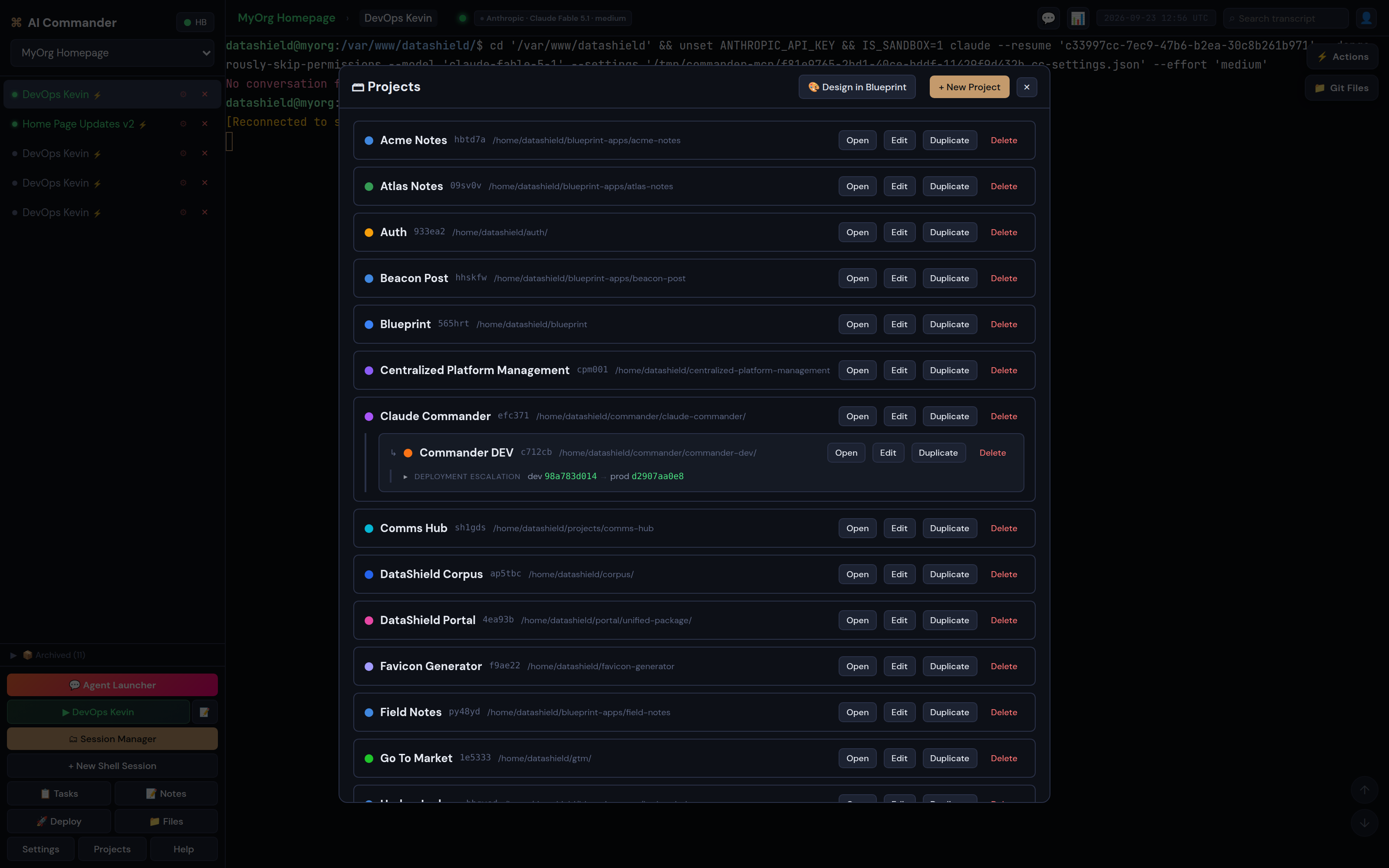Click Git Files button
Viewport: 1389px width, 868px height.
point(1341,88)
